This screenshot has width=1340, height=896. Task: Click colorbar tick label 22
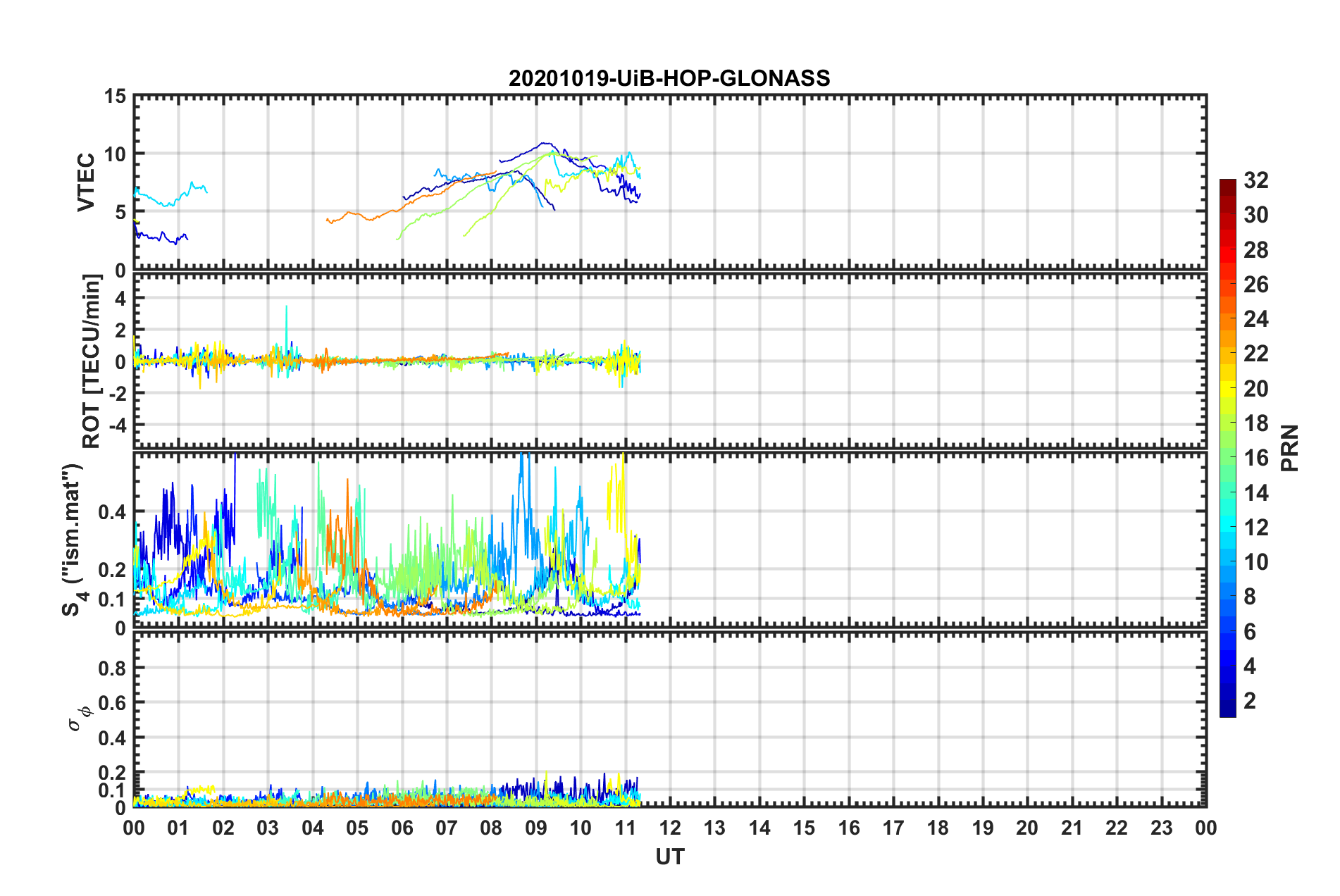point(1255,354)
